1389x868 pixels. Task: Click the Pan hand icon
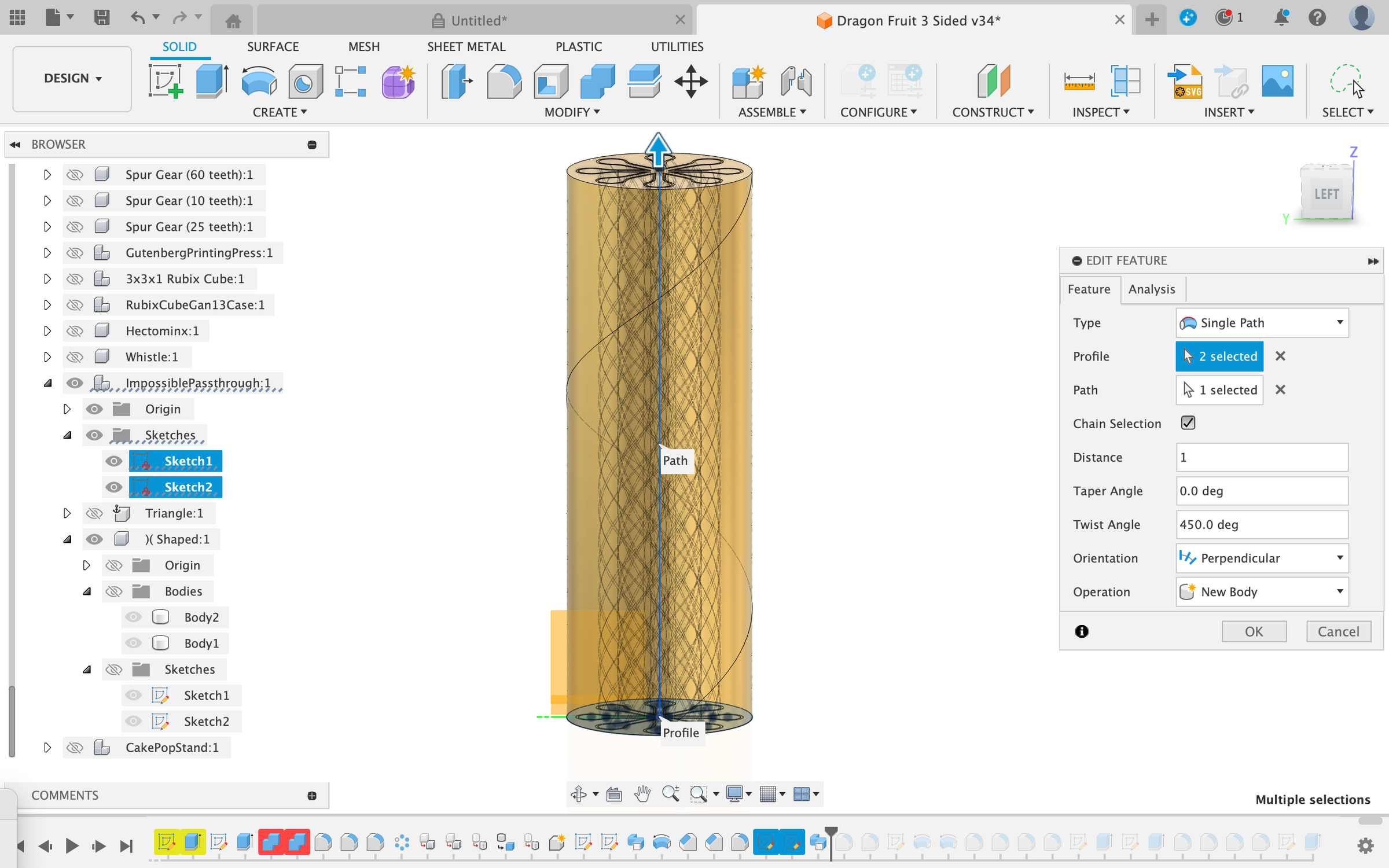tap(642, 794)
